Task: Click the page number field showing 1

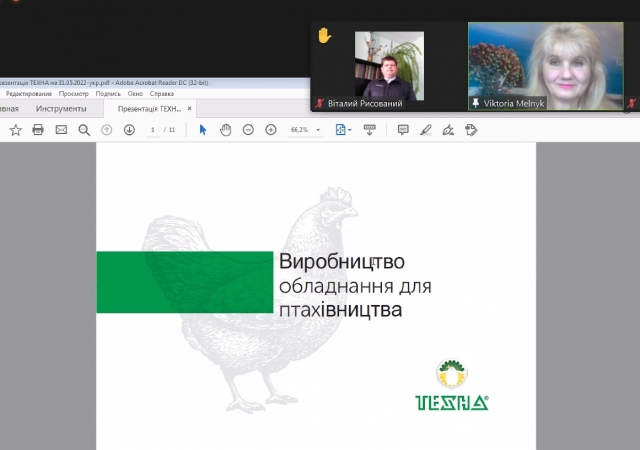Action: (153, 130)
